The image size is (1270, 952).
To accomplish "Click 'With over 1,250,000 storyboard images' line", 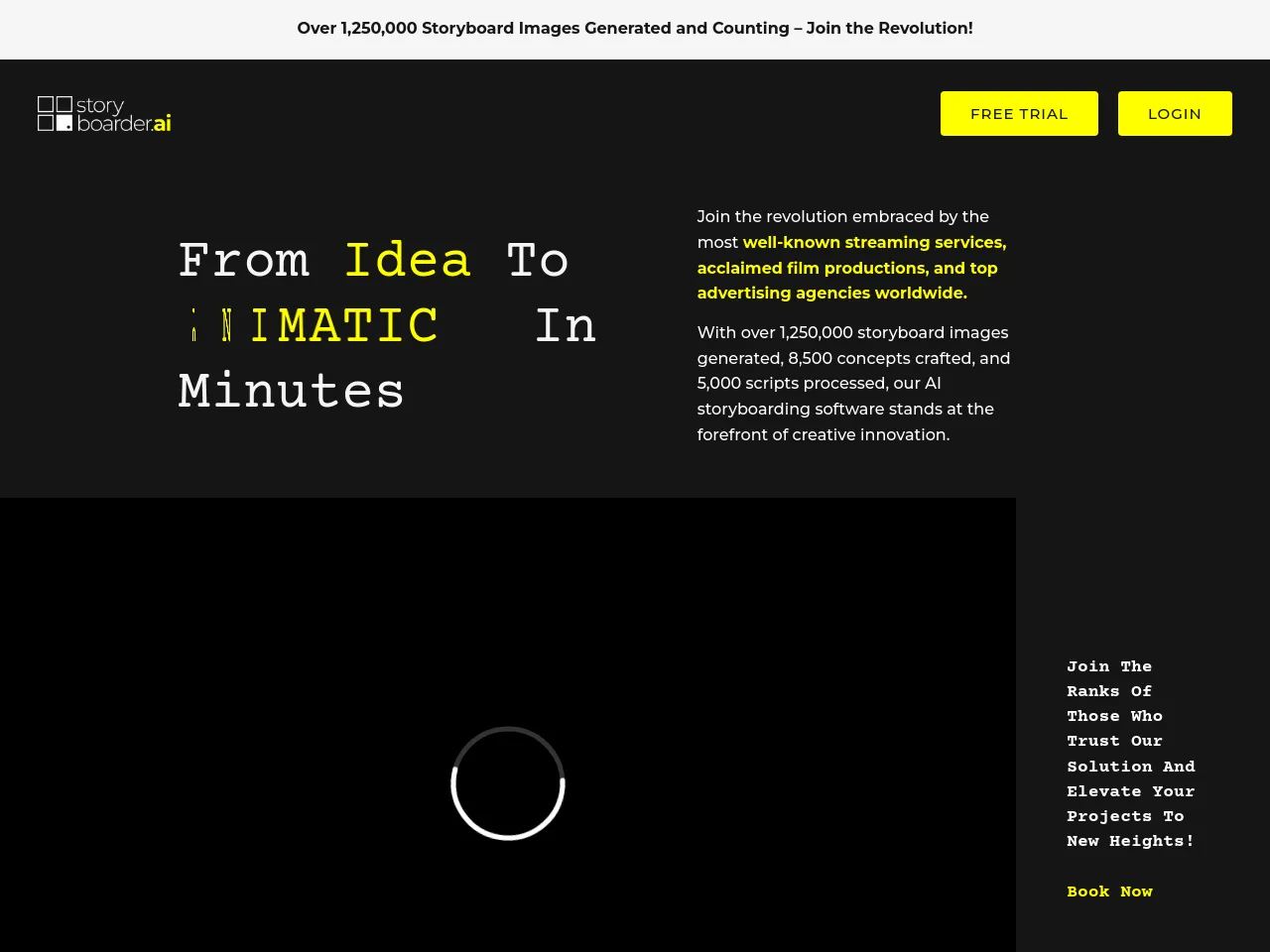I will click(x=852, y=332).
